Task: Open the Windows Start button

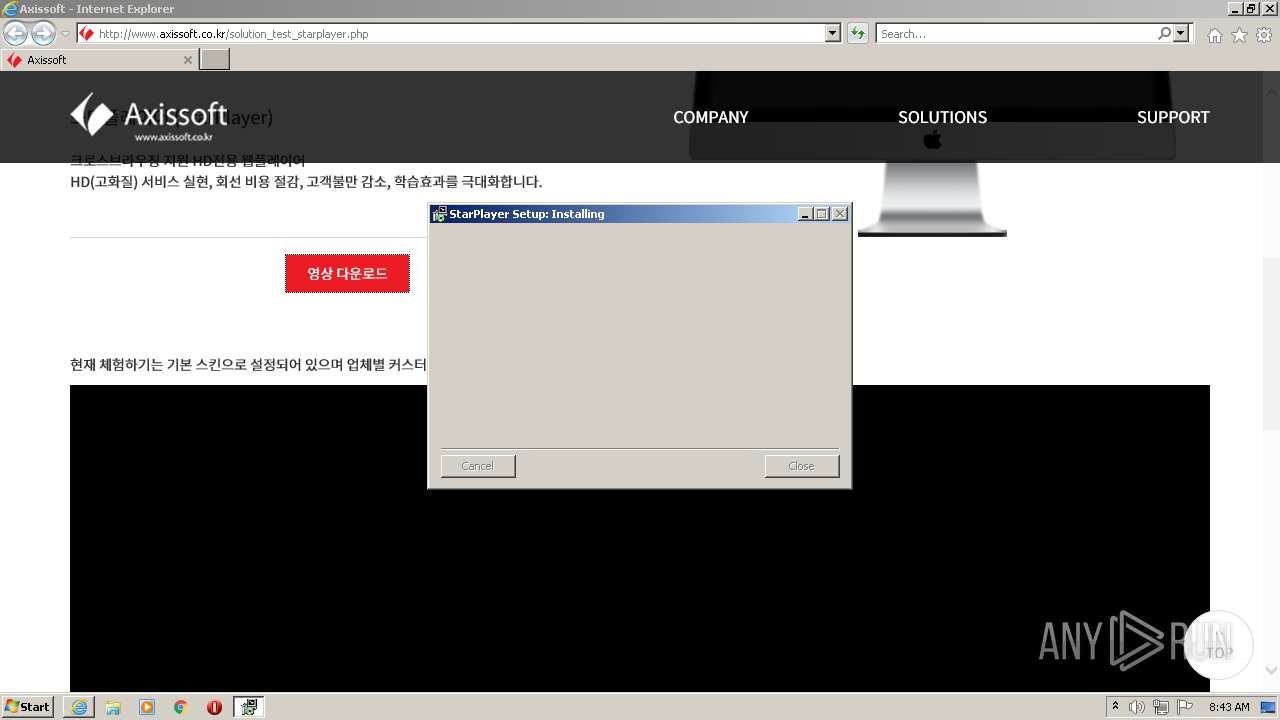Action: pyautogui.click(x=28, y=707)
